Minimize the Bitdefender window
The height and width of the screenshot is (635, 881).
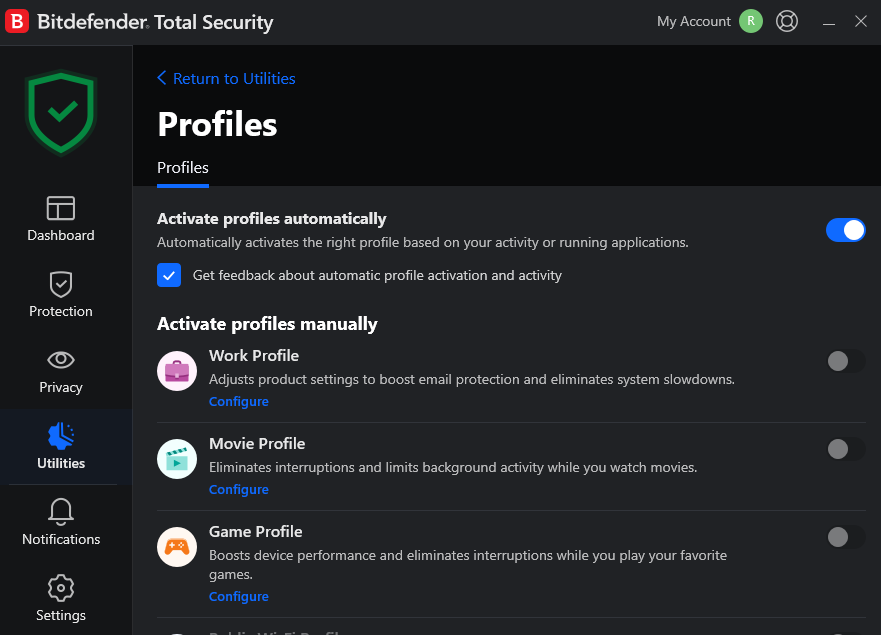click(829, 22)
